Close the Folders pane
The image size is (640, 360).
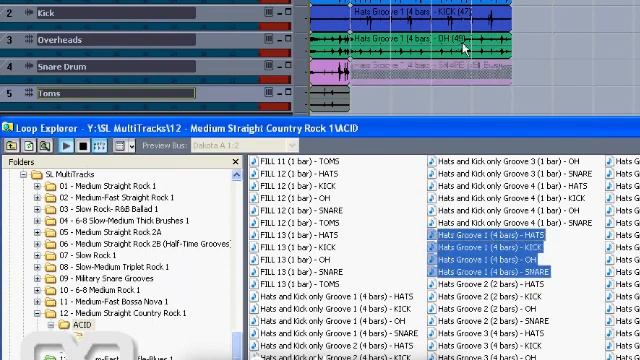236,162
